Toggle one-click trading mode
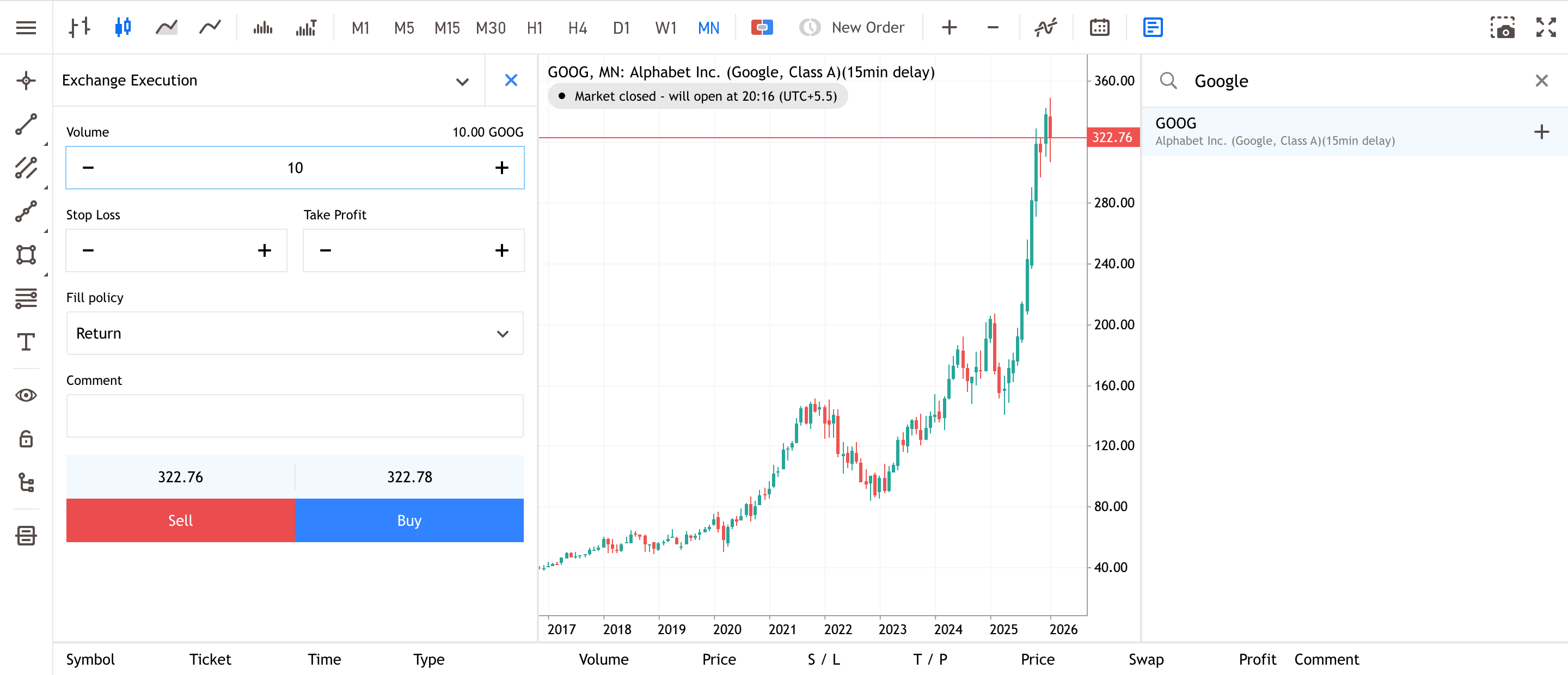1568x675 pixels. (x=762, y=27)
